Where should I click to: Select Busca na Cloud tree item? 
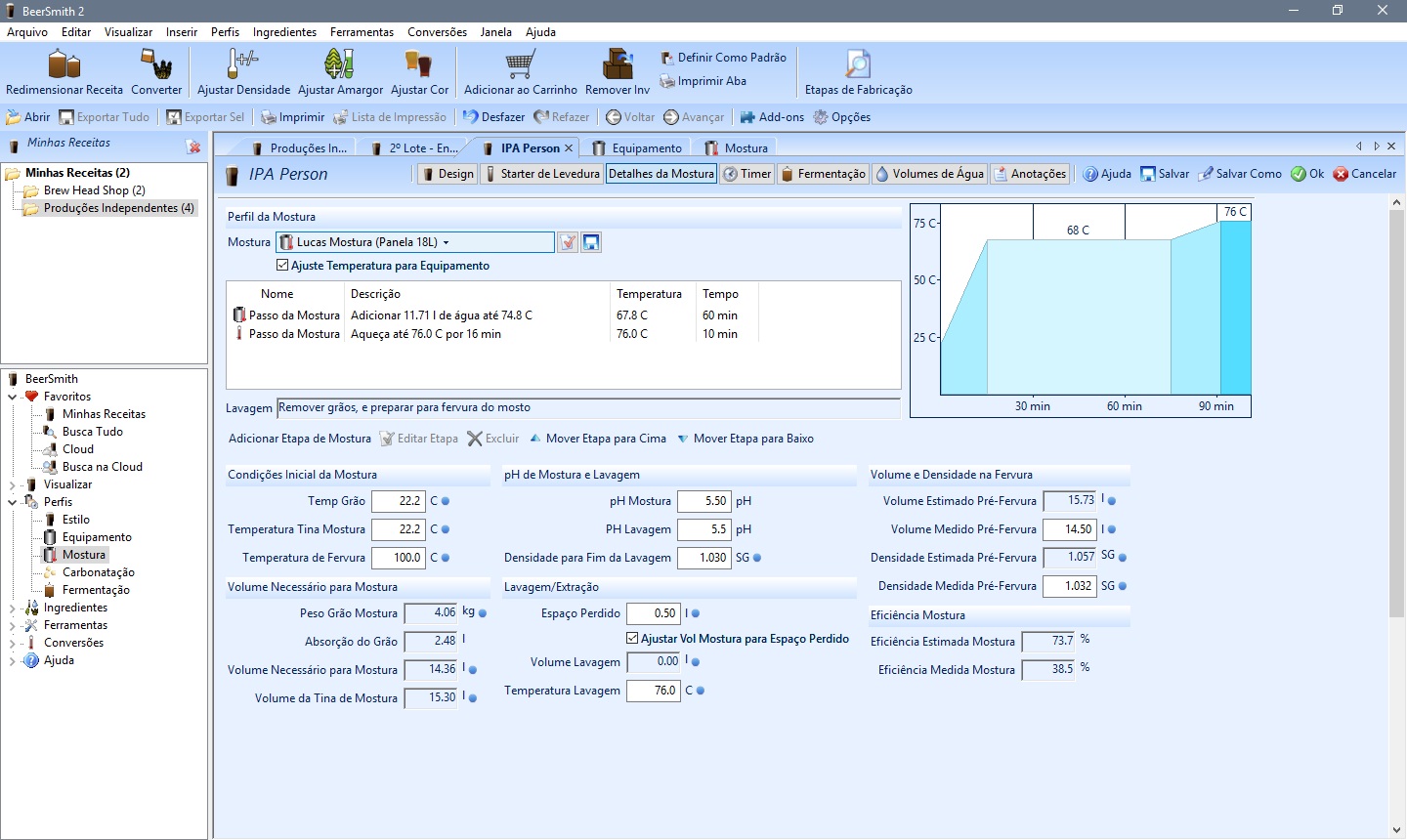pyautogui.click(x=102, y=467)
